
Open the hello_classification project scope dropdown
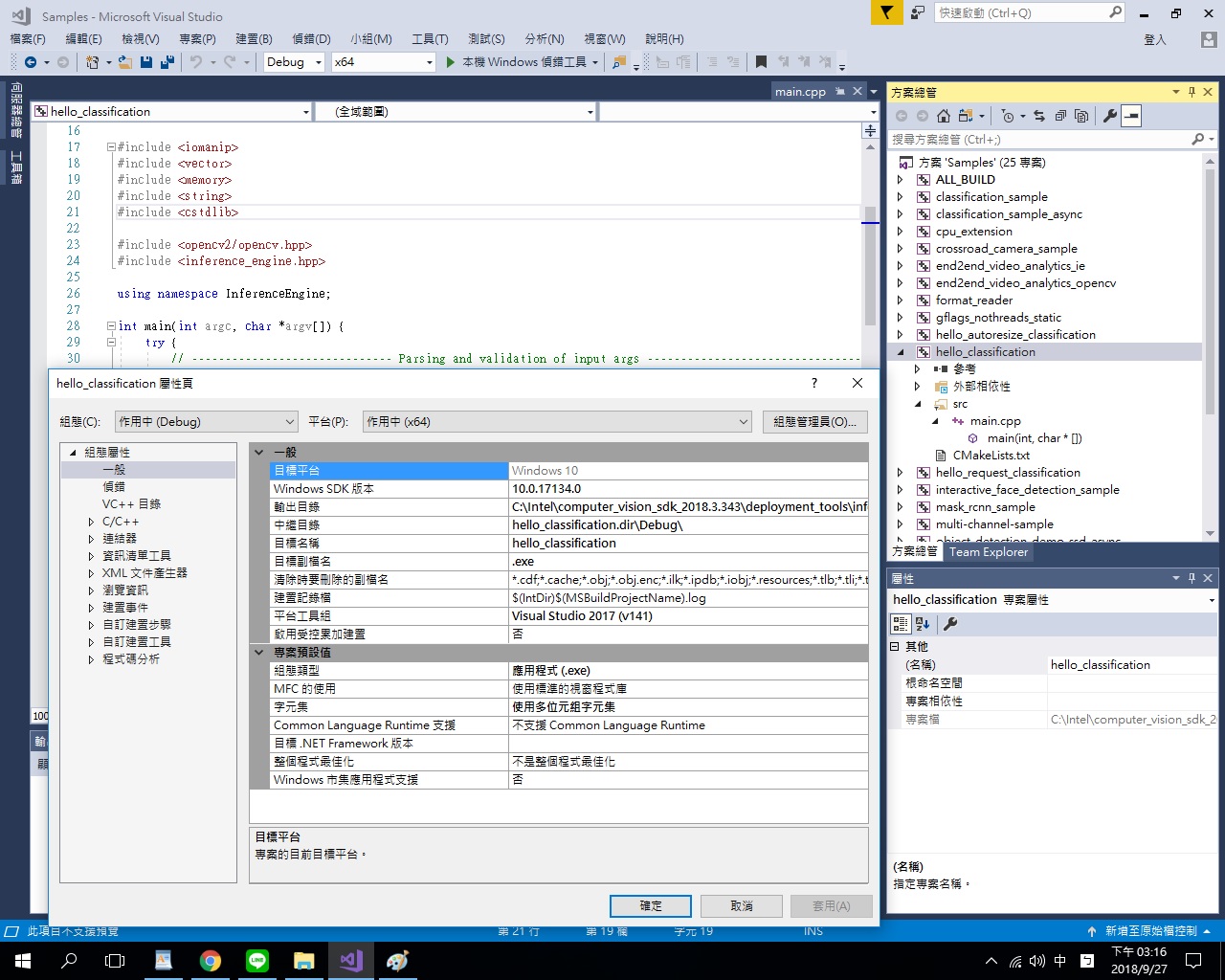click(x=172, y=112)
